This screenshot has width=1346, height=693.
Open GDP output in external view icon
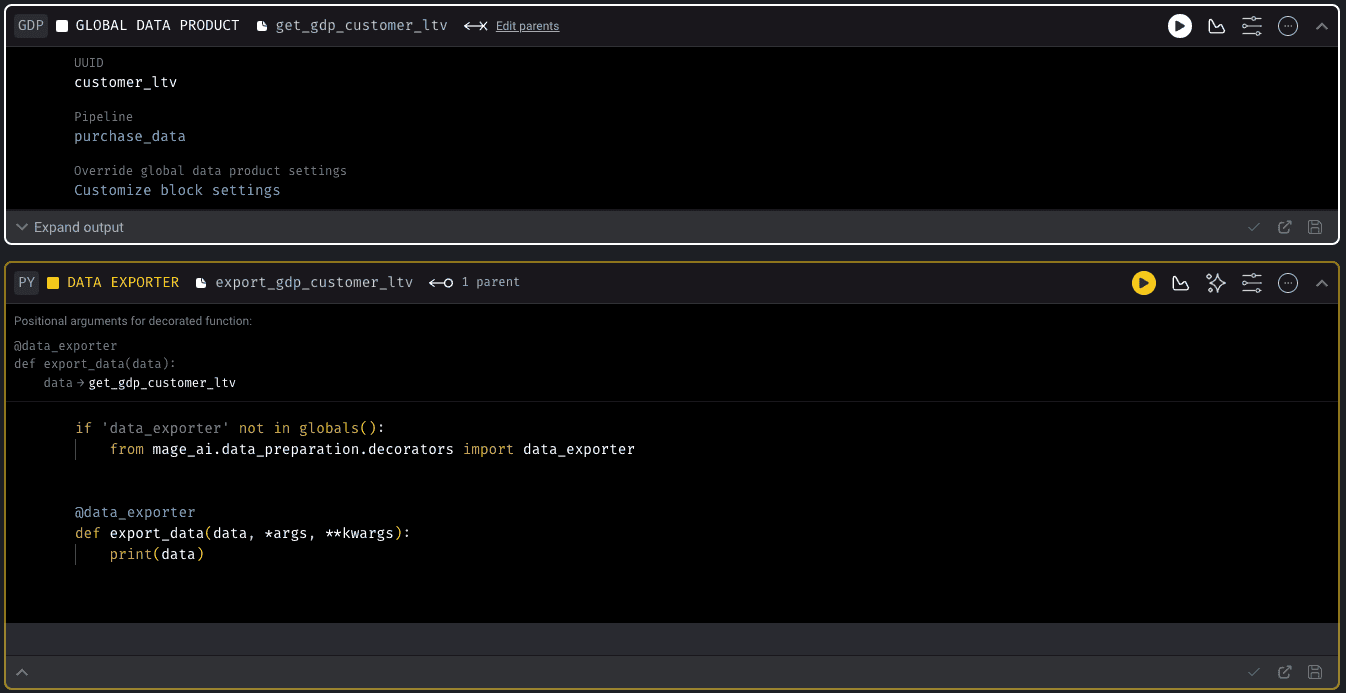[1285, 227]
